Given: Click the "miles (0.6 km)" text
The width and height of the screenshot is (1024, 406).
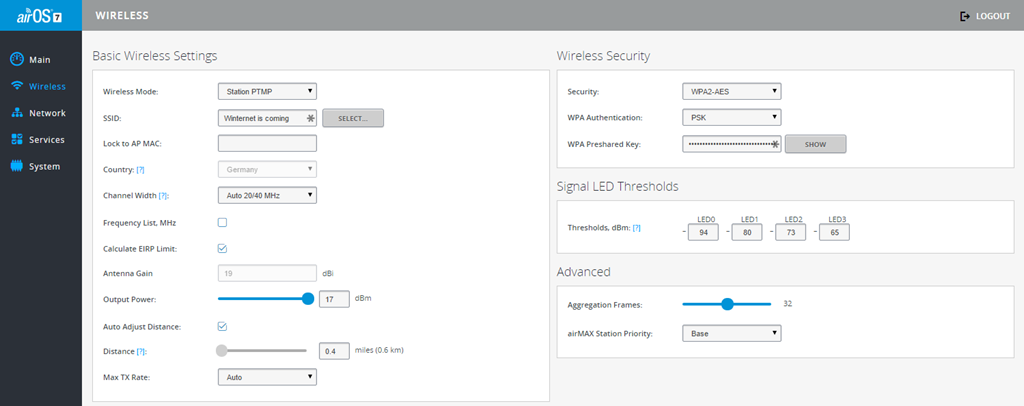Looking at the screenshot, I should tap(379, 351).
